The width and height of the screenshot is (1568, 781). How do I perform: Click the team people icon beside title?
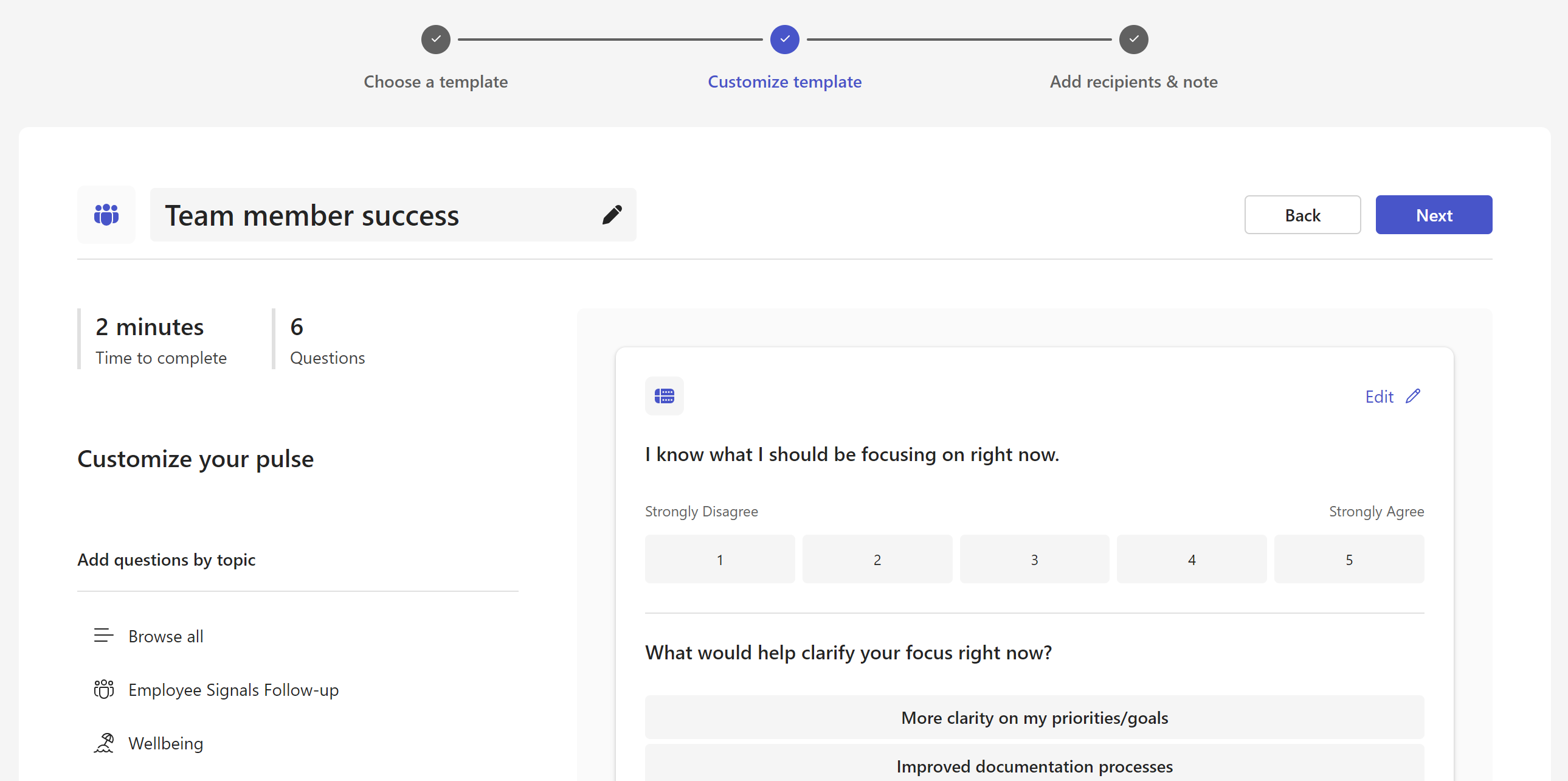106,214
